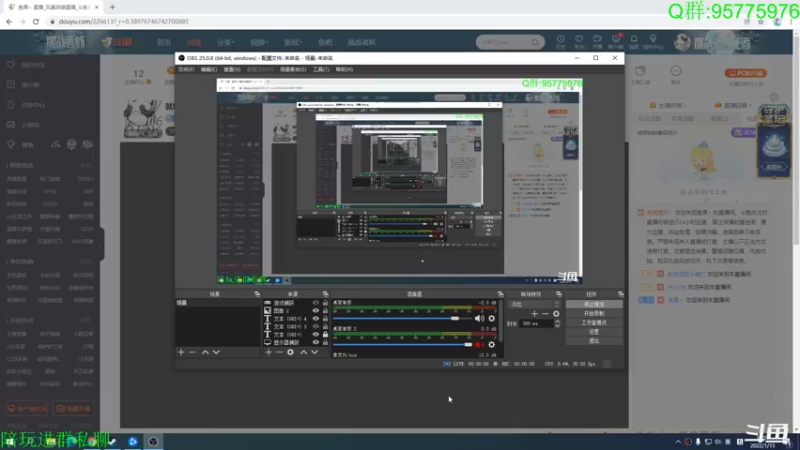
Task: Pop out the Mixer dock panel
Action: 500,294
